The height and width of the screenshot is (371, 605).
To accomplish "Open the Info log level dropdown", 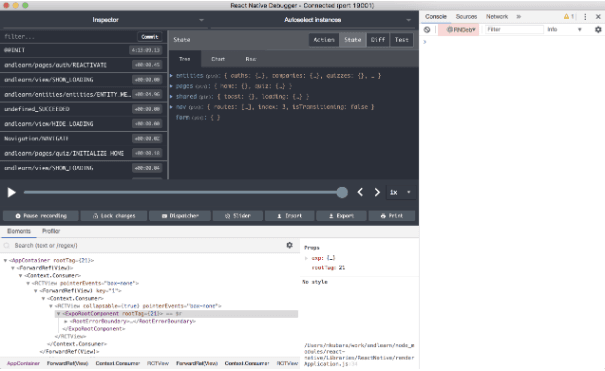I will click(564, 29).
